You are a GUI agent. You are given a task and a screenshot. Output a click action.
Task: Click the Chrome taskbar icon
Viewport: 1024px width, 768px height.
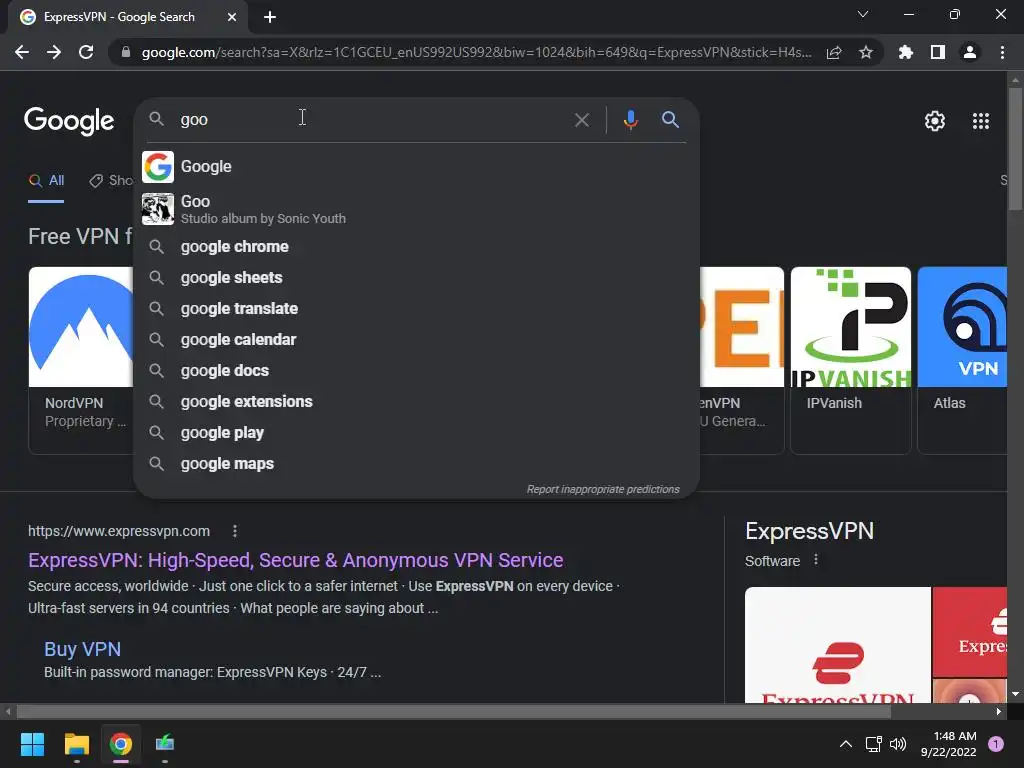(121, 744)
